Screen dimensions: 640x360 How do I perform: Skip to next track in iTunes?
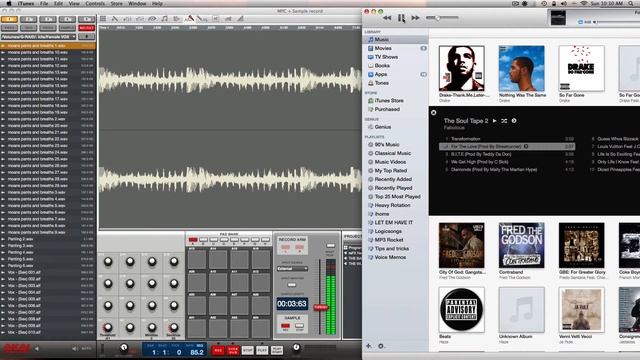tap(416, 18)
